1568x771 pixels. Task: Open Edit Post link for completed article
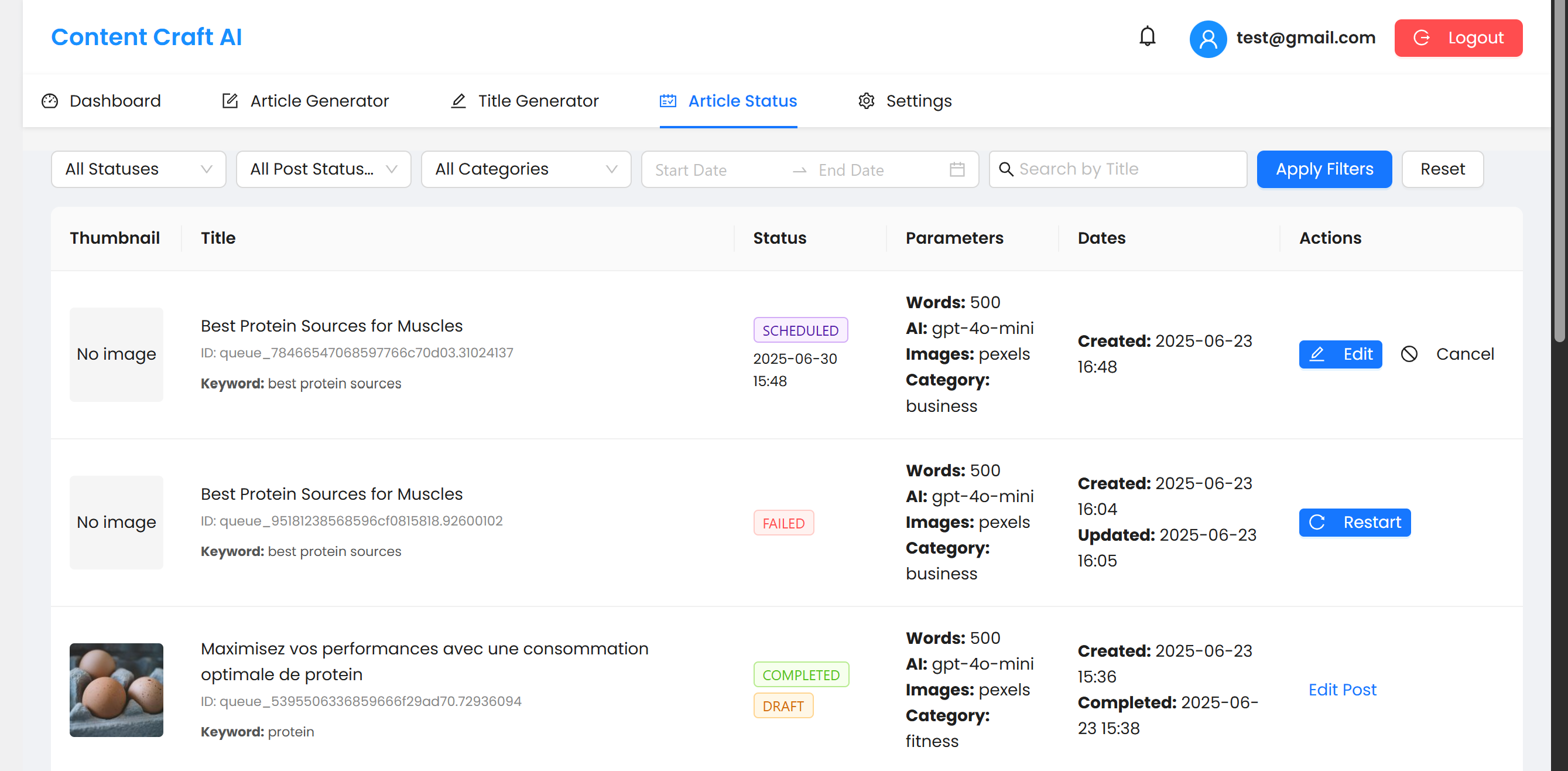[1342, 690]
